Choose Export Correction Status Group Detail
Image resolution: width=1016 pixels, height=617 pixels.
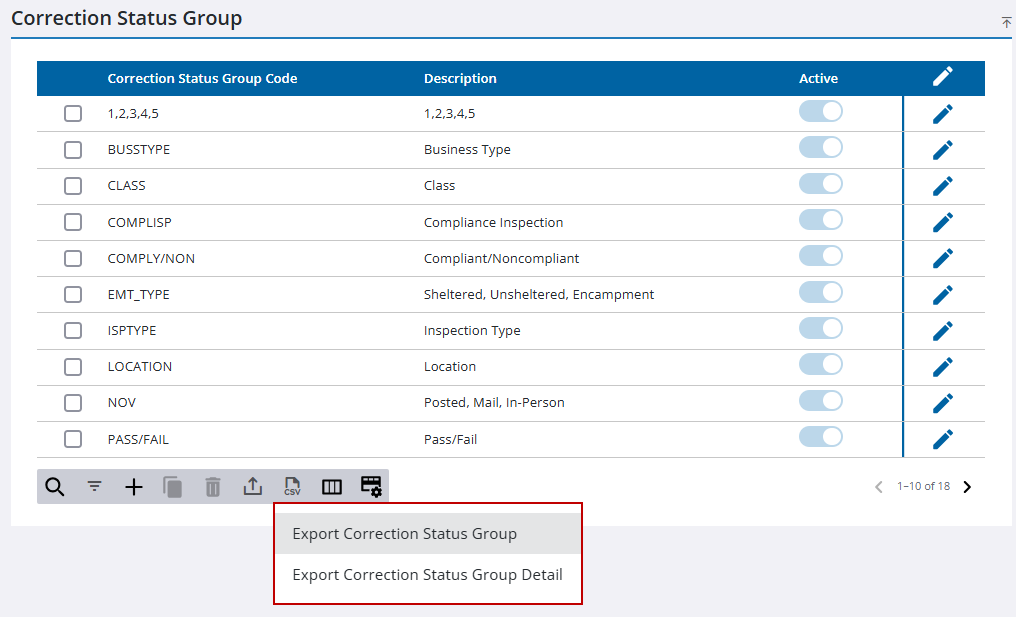click(427, 575)
